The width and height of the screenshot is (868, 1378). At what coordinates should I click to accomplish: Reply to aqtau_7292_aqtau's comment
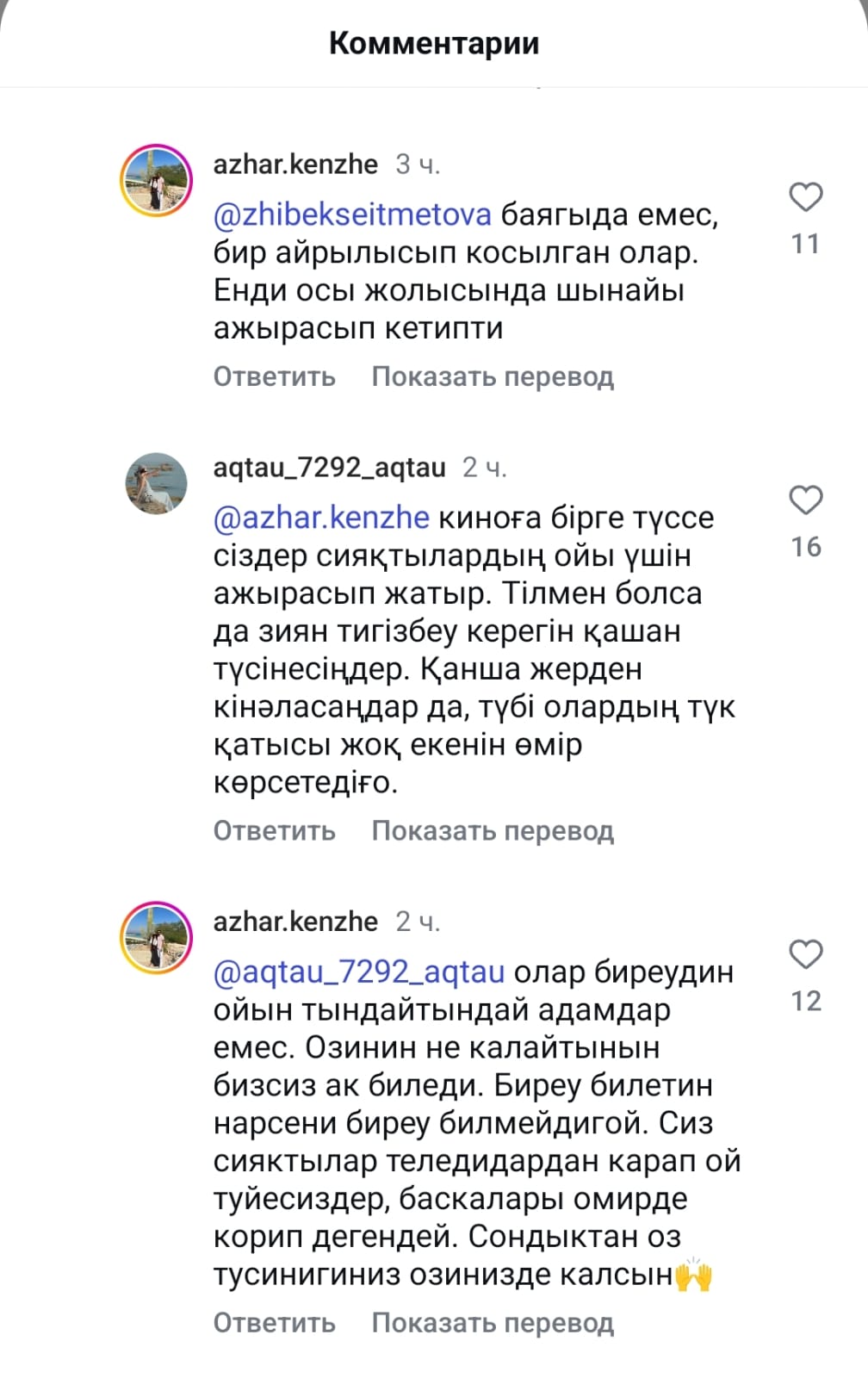coord(274,831)
